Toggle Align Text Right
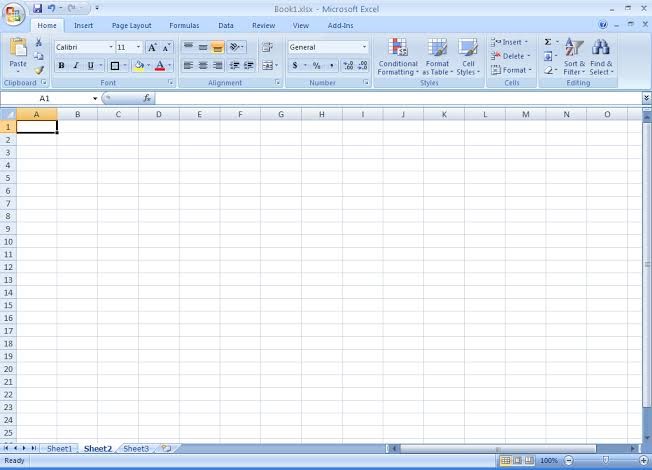 tap(217, 66)
